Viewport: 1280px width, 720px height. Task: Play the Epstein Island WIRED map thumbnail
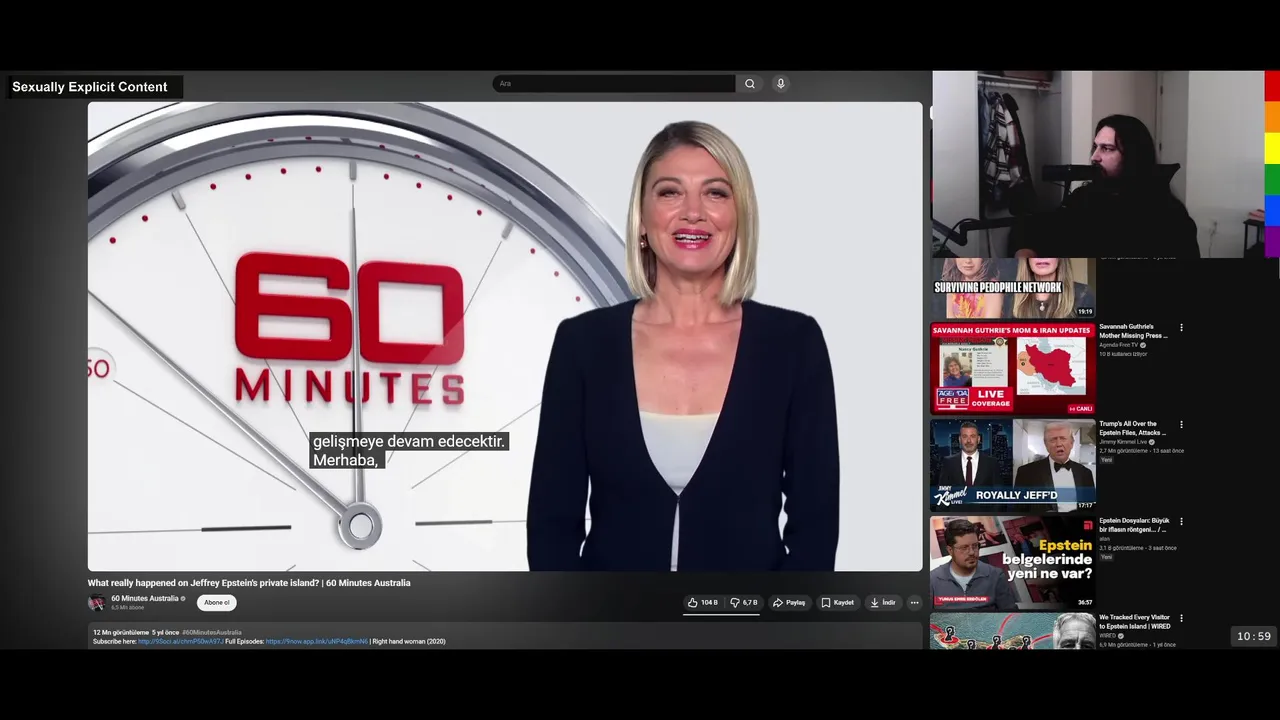(x=1013, y=631)
